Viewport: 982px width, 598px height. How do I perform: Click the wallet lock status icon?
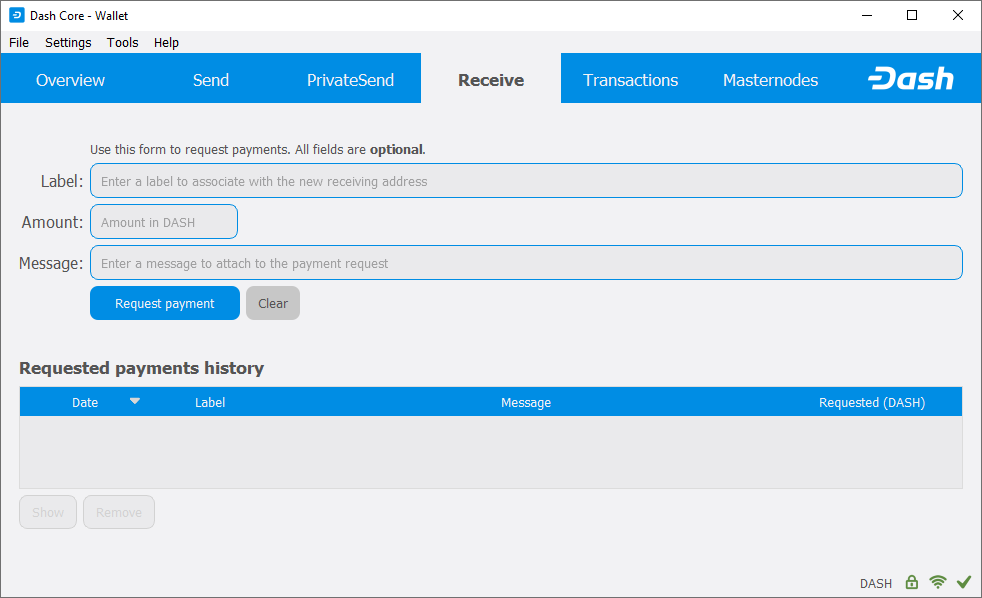tap(912, 582)
